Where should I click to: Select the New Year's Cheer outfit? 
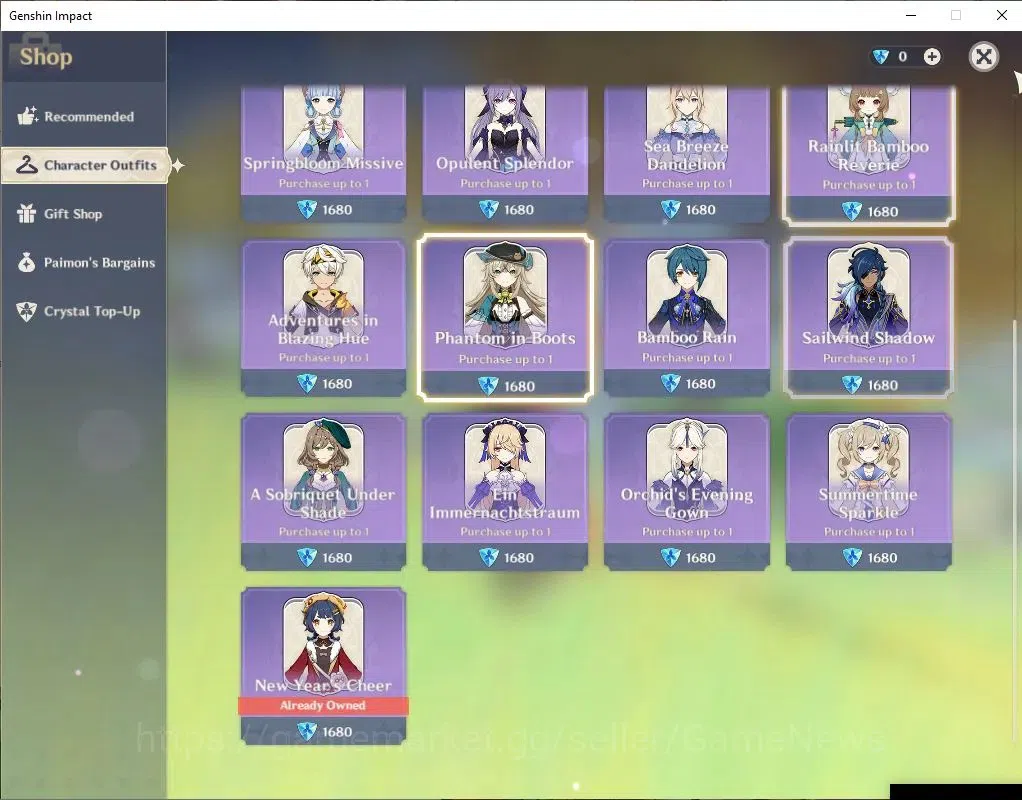323,666
